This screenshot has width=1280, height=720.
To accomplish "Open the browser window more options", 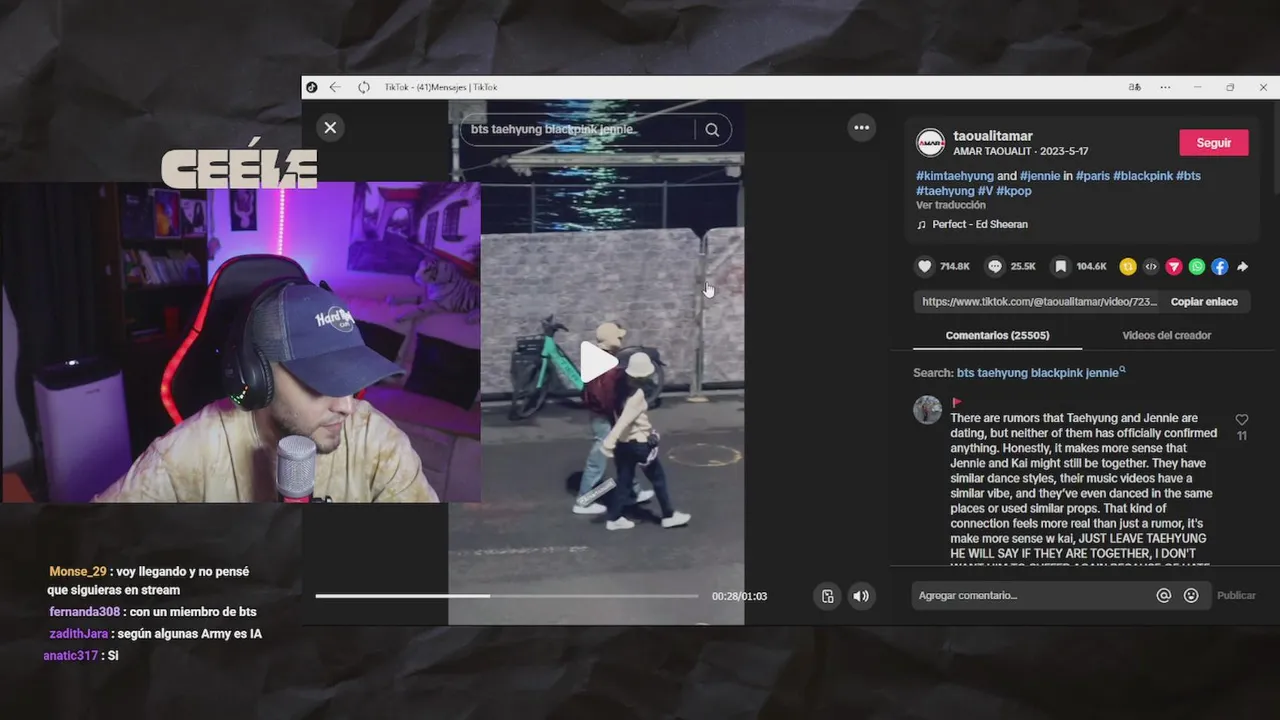I will 1165,87.
